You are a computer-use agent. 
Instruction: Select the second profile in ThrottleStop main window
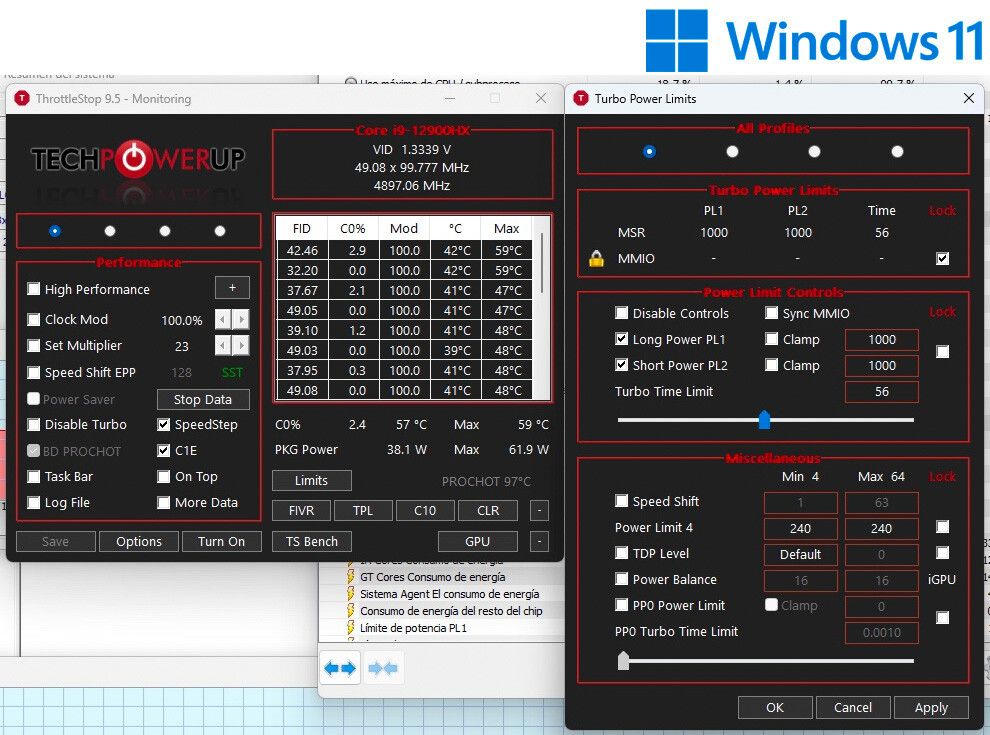pos(110,231)
